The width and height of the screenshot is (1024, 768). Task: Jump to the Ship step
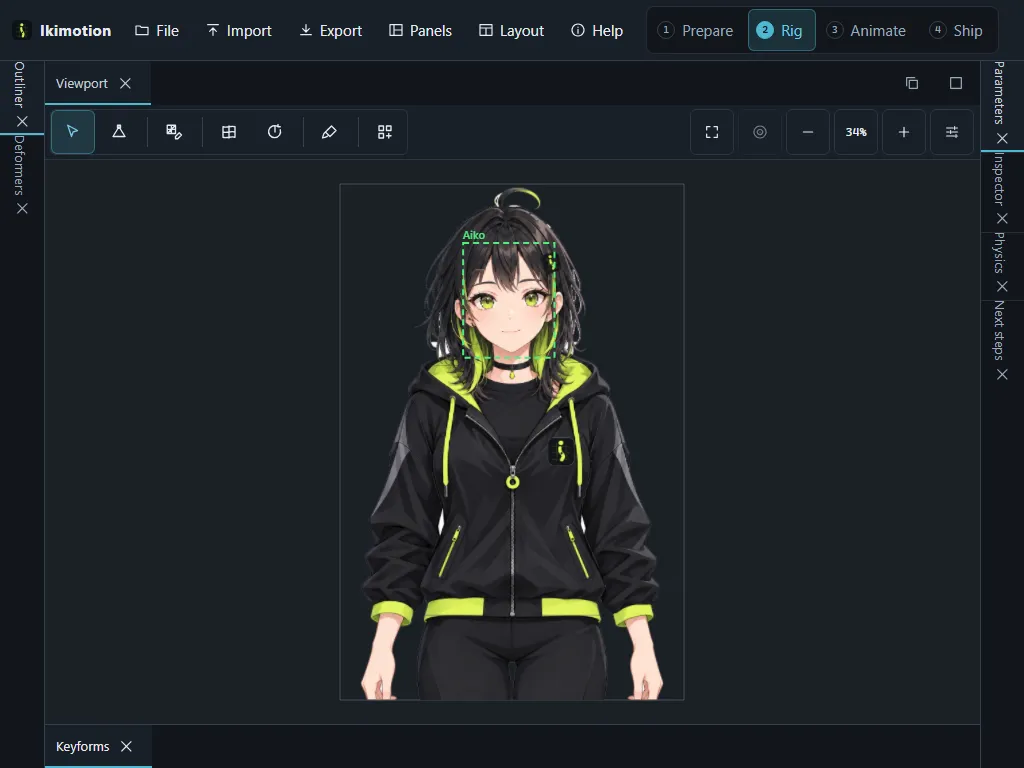[957, 31]
